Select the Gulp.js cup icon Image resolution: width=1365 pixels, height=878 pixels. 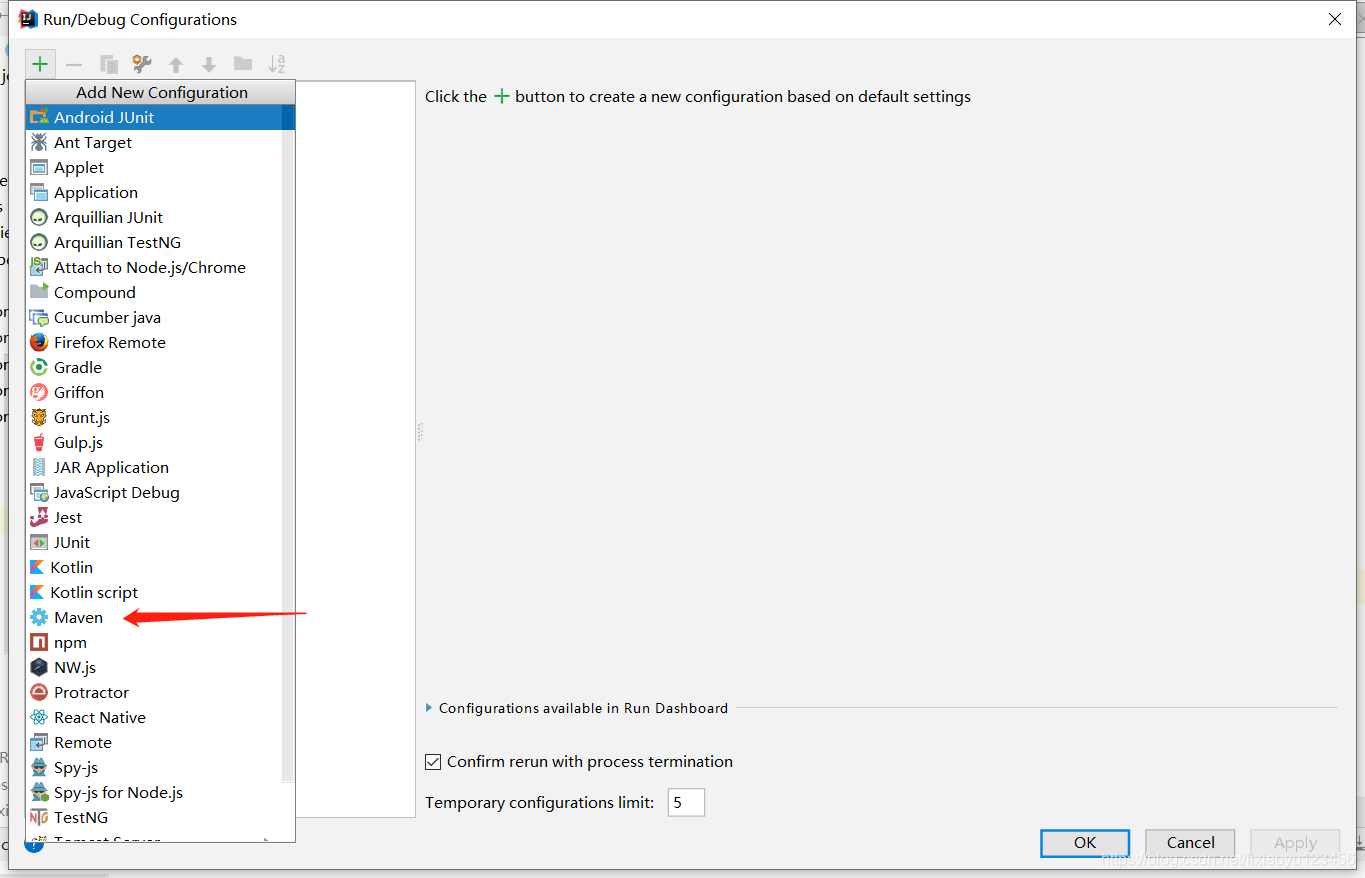pos(39,442)
